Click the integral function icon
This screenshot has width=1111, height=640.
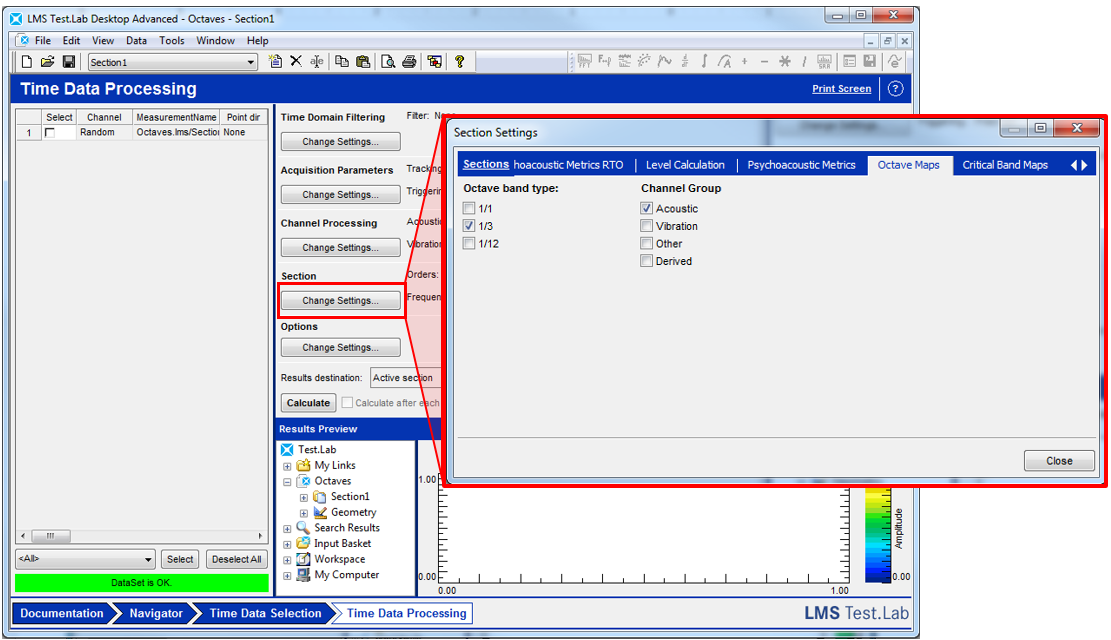point(704,62)
